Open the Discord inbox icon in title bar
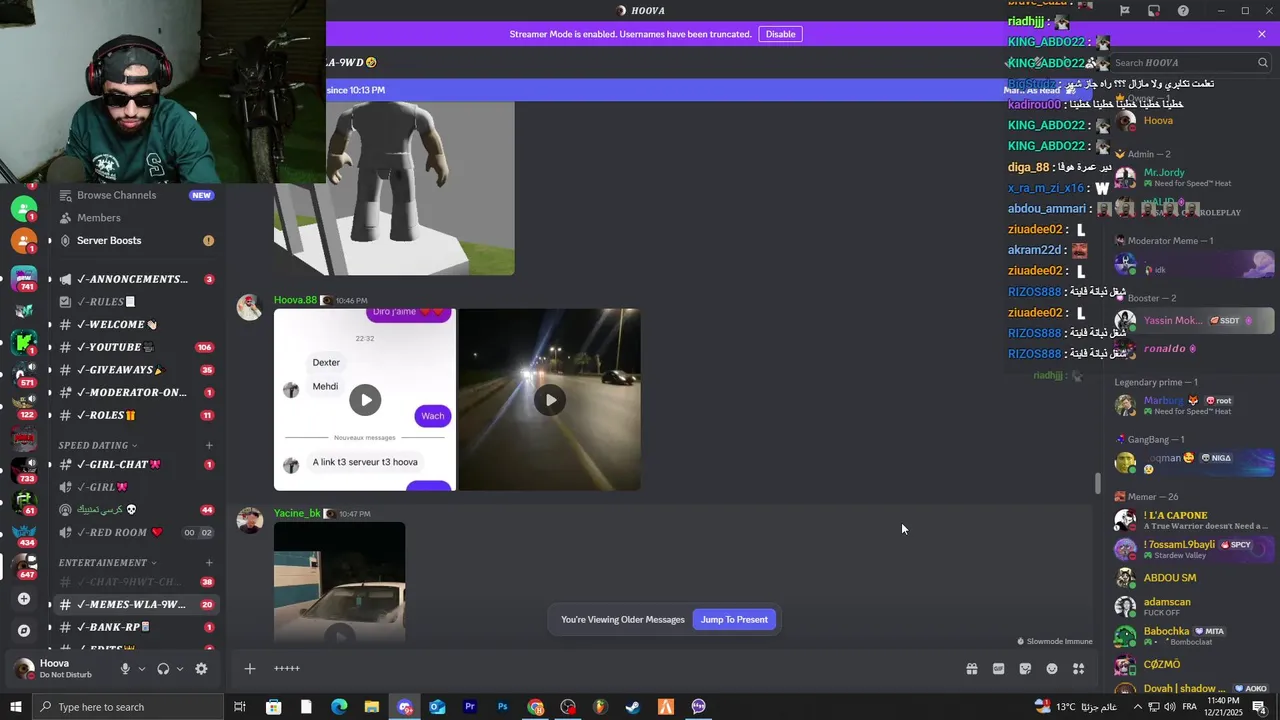Screen dimensions: 1280x720 tap(1154, 11)
